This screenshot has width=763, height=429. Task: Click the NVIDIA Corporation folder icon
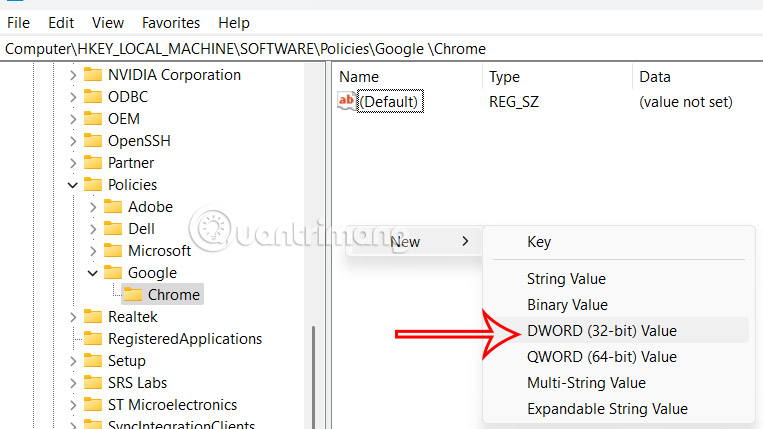click(93, 74)
